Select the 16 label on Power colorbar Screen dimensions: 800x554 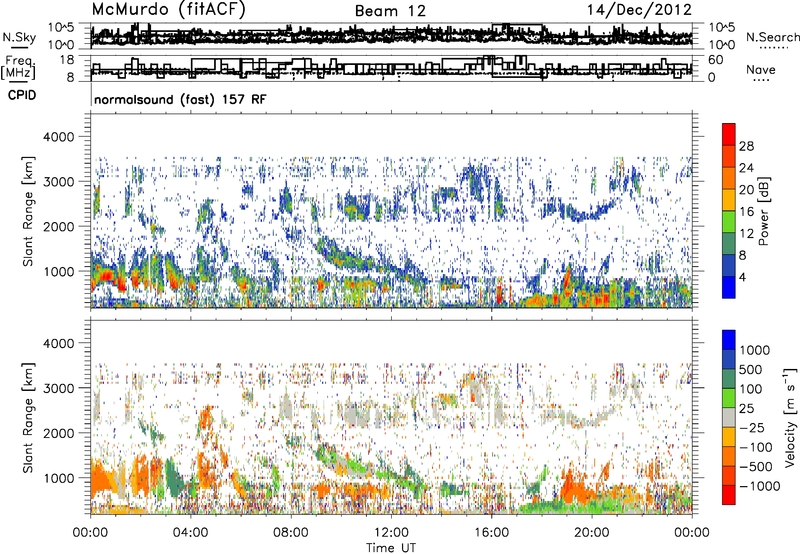click(x=746, y=212)
